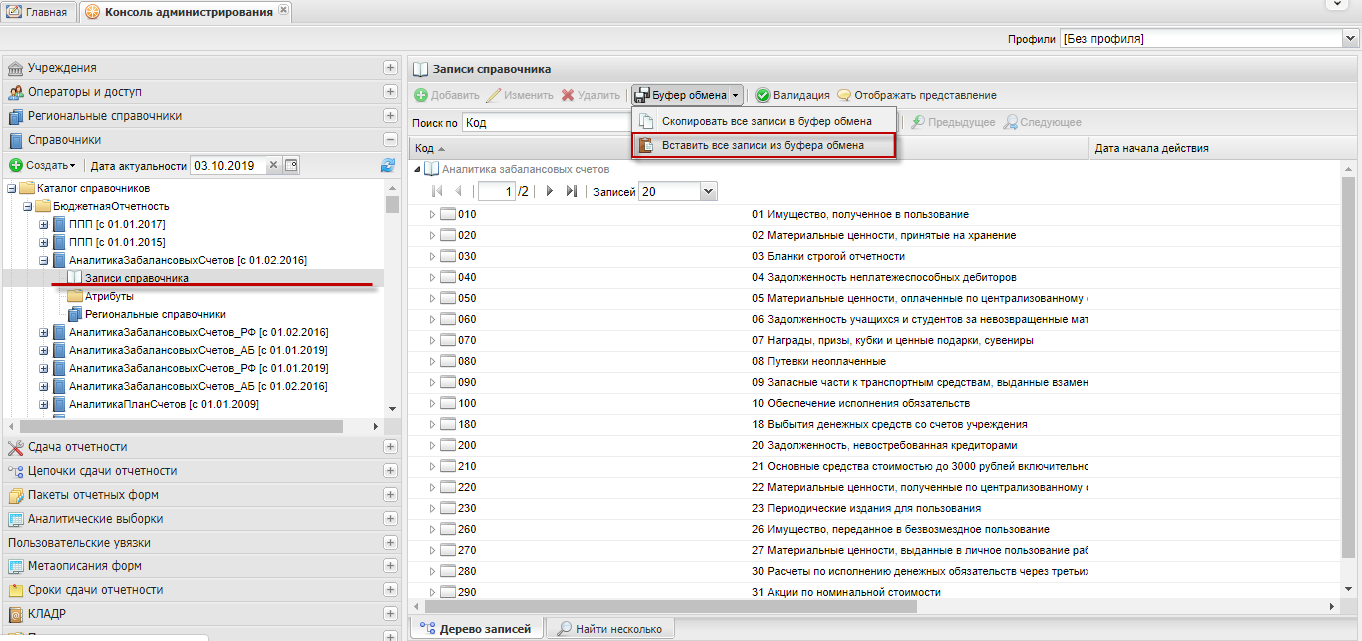The width and height of the screenshot is (1362, 641).
Task: Click the page number input field
Action: (x=496, y=191)
